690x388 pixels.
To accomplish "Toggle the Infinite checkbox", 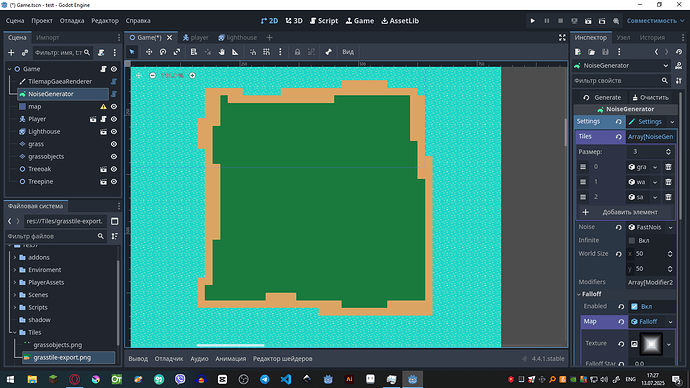I will point(632,241).
